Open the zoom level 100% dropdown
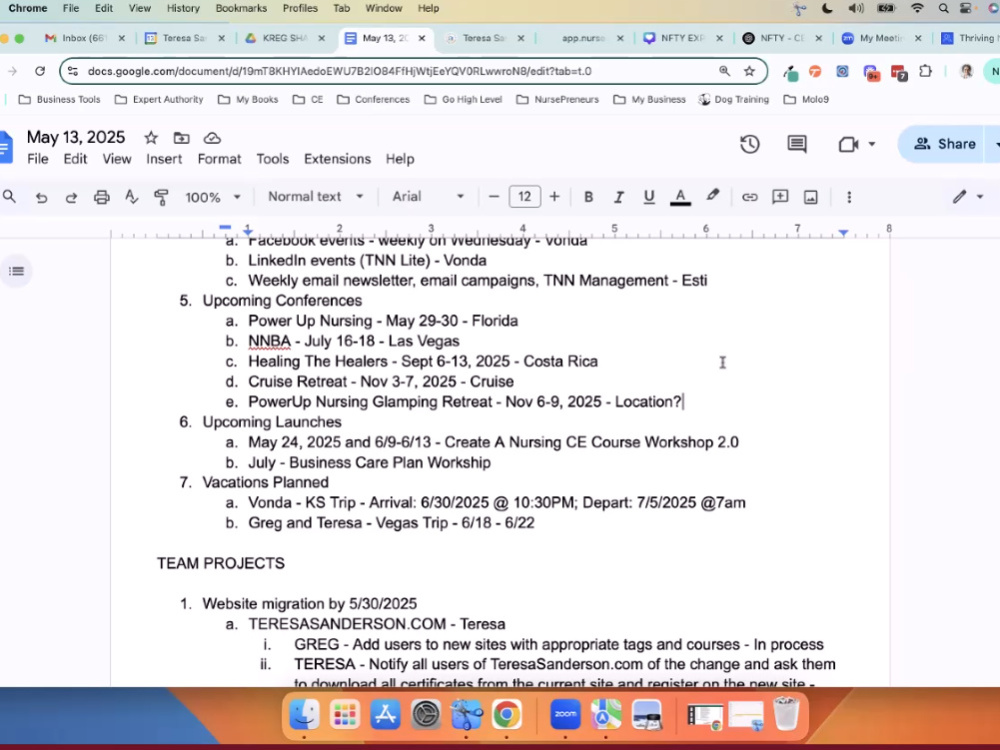 (x=212, y=198)
